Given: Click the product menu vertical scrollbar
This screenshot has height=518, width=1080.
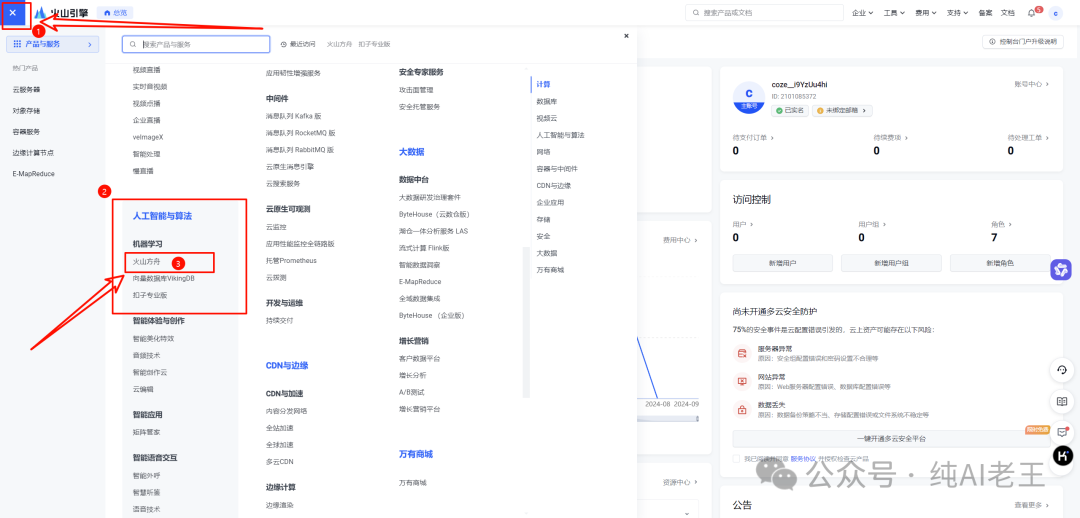Looking at the screenshot, I should click(527, 322).
